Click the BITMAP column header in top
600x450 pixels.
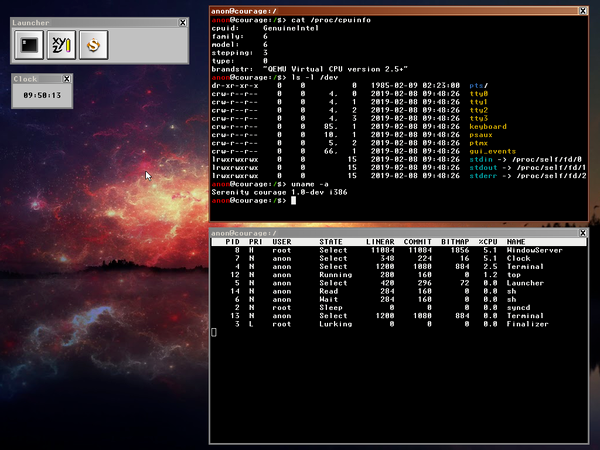(455, 242)
